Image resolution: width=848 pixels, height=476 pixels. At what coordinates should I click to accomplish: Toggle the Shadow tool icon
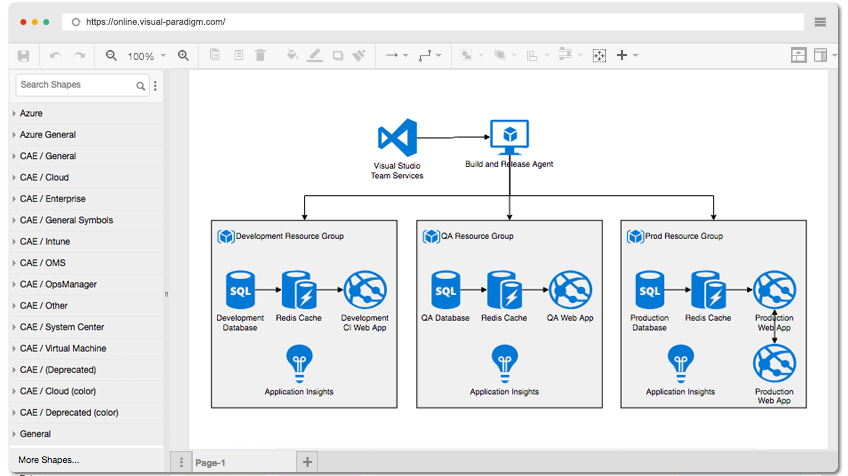click(x=338, y=55)
